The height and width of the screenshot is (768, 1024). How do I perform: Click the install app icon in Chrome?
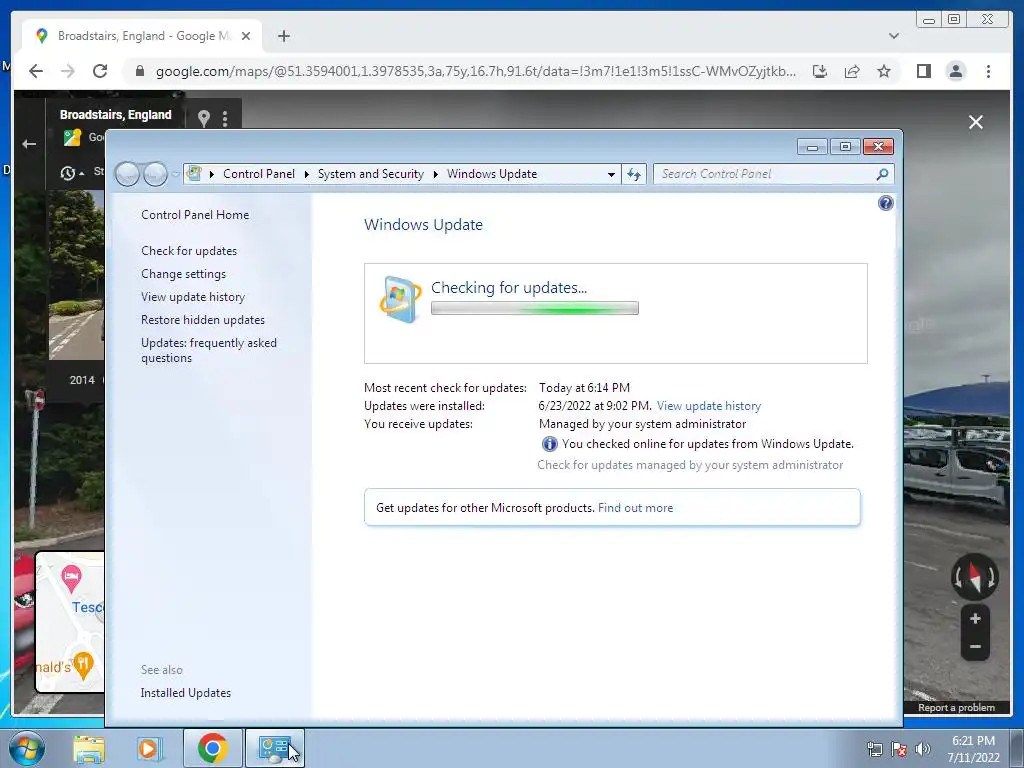tap(820, 71)
